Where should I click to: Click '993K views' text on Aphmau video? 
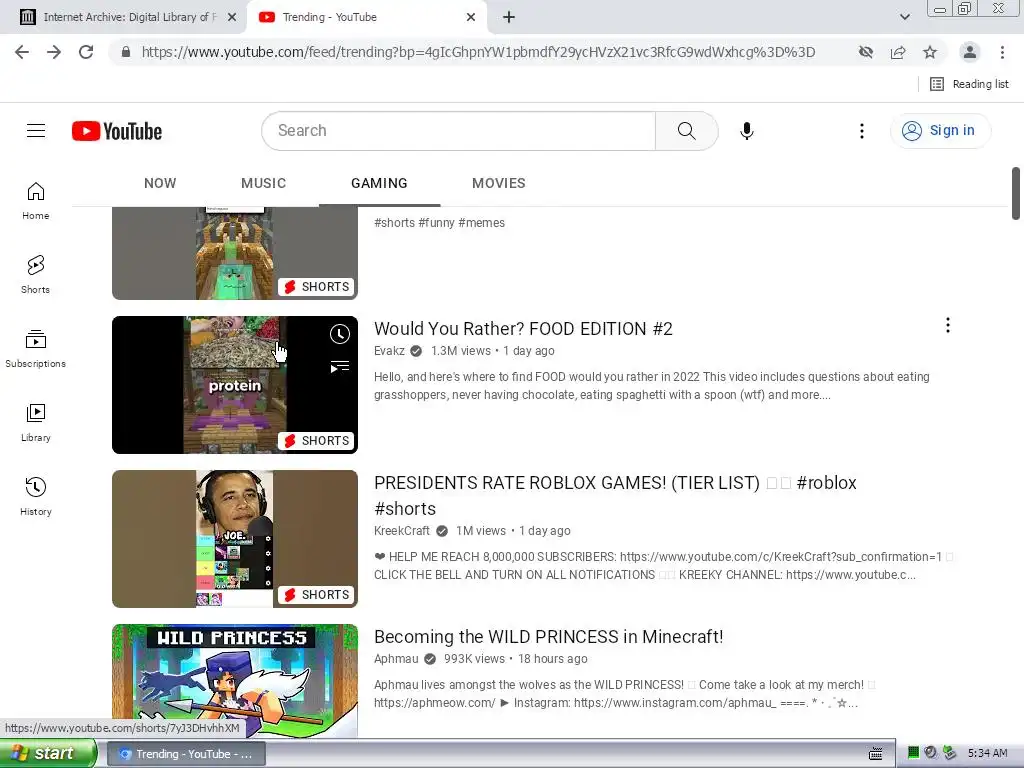474,659
